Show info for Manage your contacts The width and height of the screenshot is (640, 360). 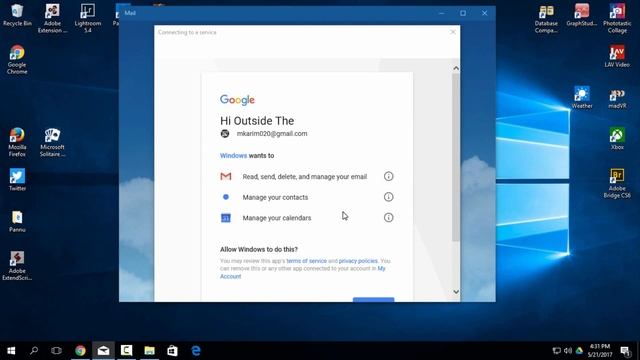(x=388, y=197)
